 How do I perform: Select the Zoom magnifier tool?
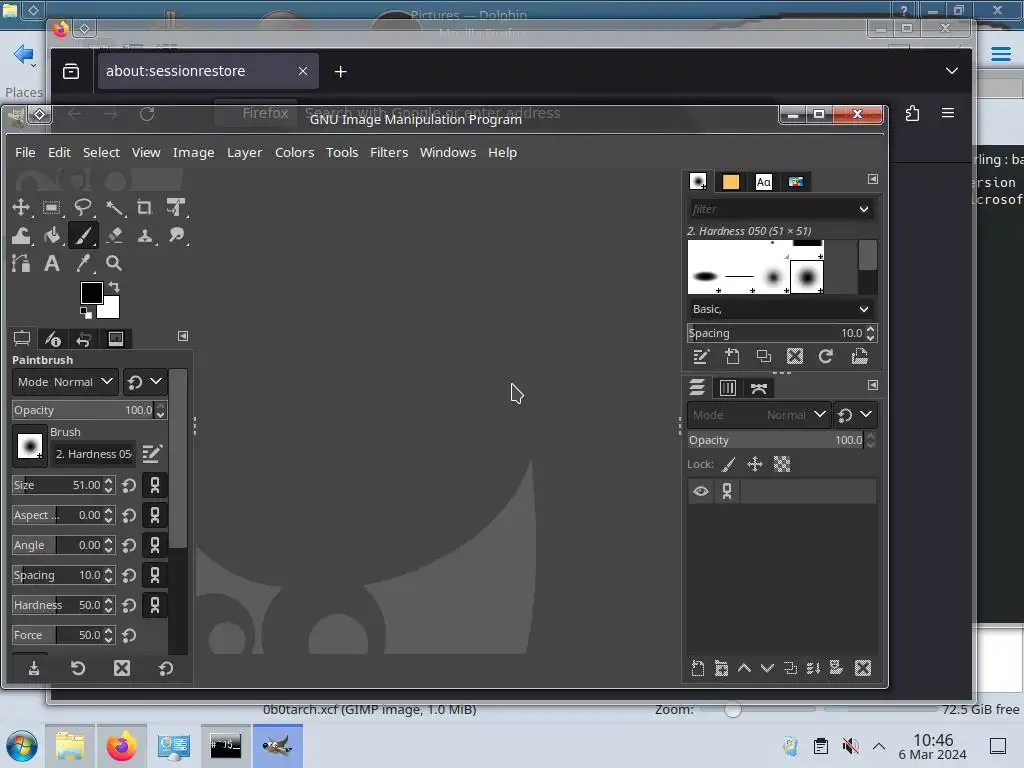click(x=114, y=264)
